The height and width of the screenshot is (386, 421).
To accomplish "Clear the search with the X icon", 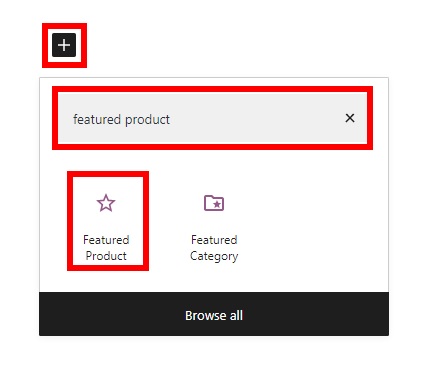I will (350, 118).
